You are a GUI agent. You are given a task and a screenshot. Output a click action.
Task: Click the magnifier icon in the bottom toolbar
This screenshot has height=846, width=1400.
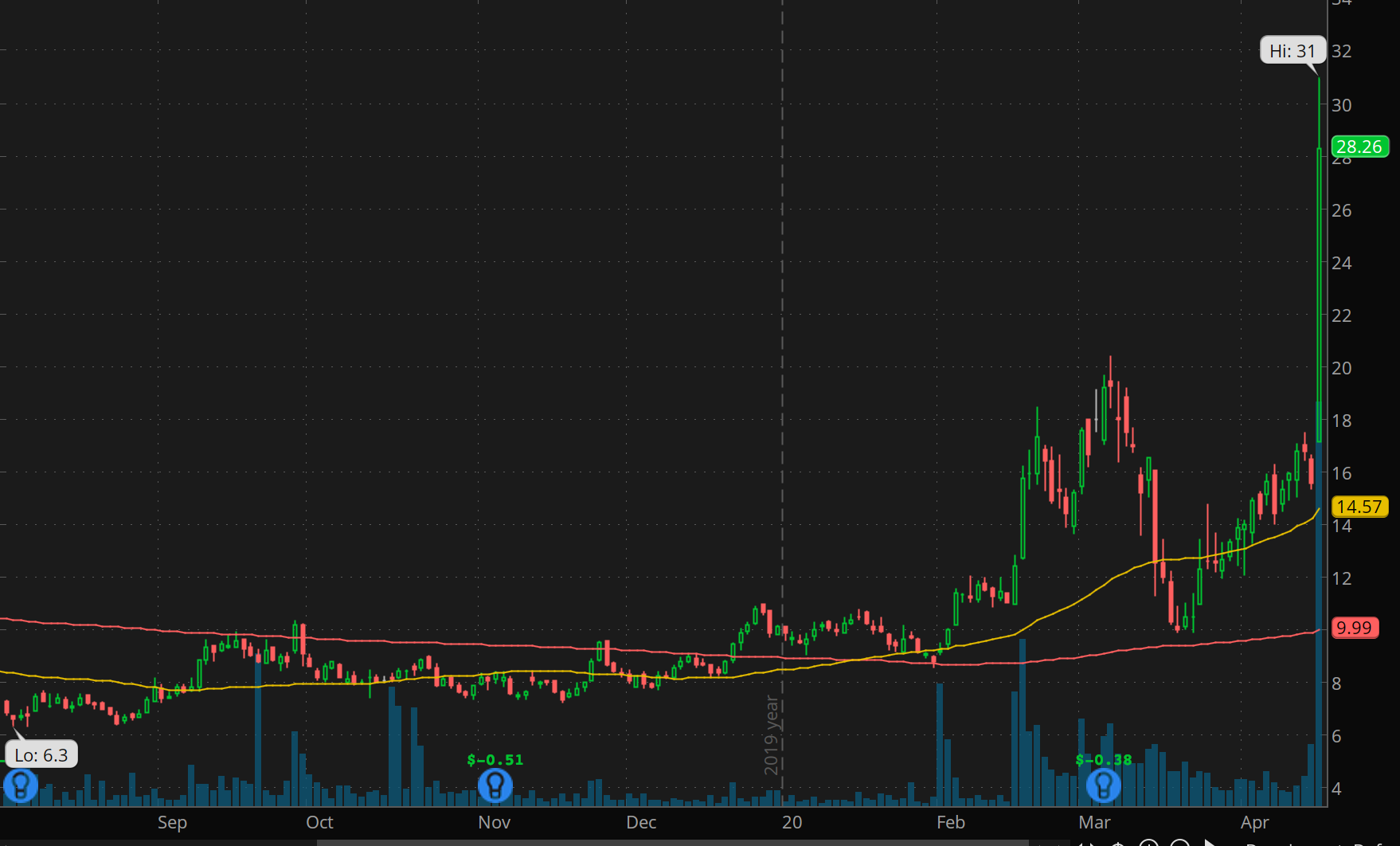click(1179, 843)
